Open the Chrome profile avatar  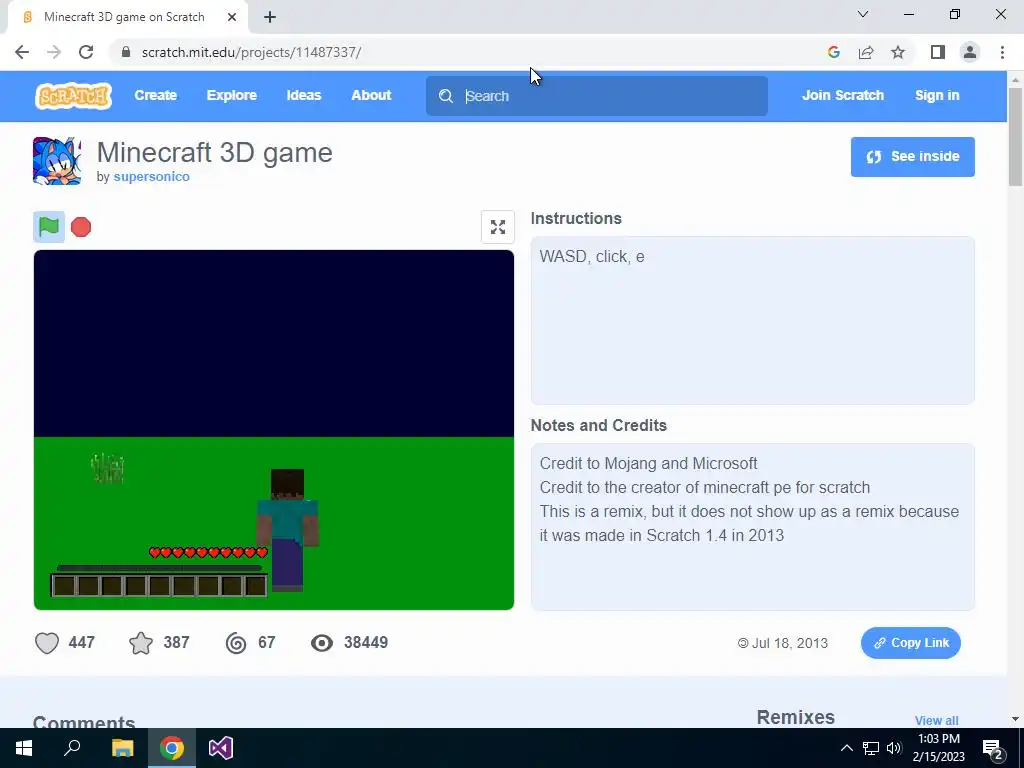pos(970,52)
